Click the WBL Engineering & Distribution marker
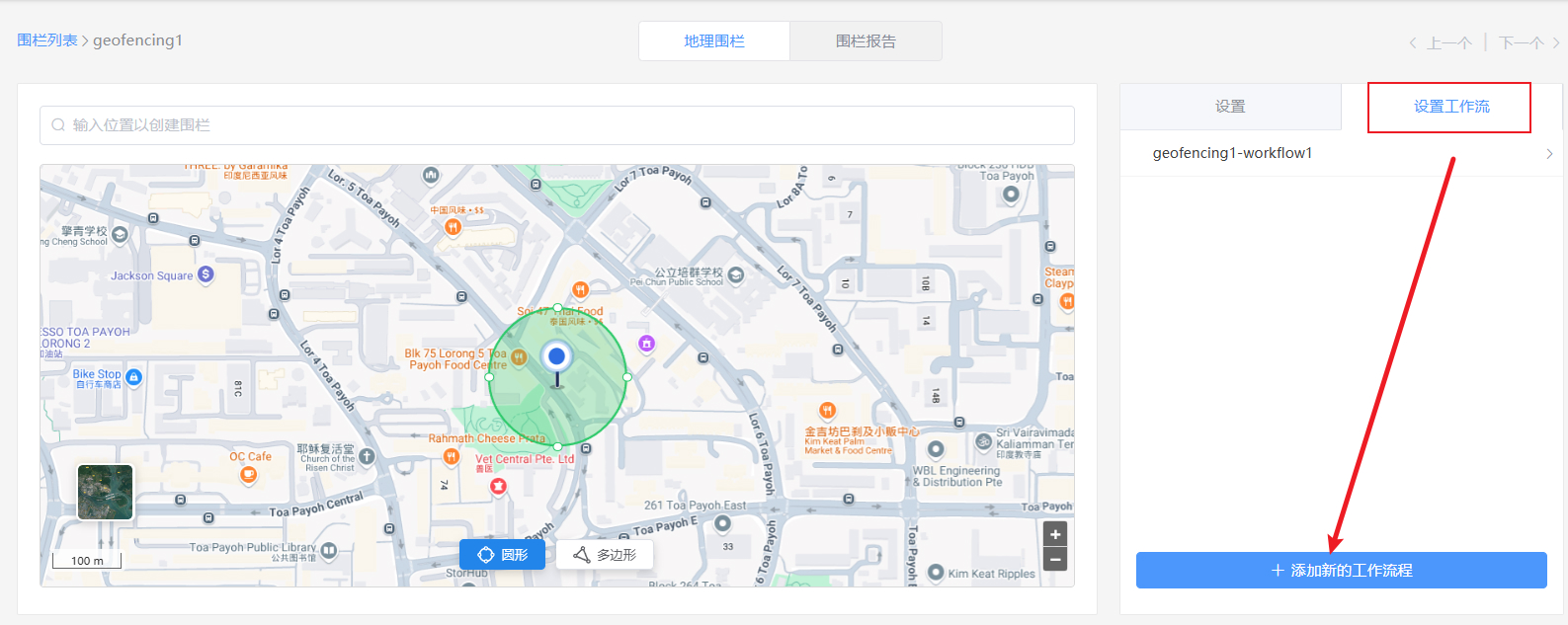 936,450
